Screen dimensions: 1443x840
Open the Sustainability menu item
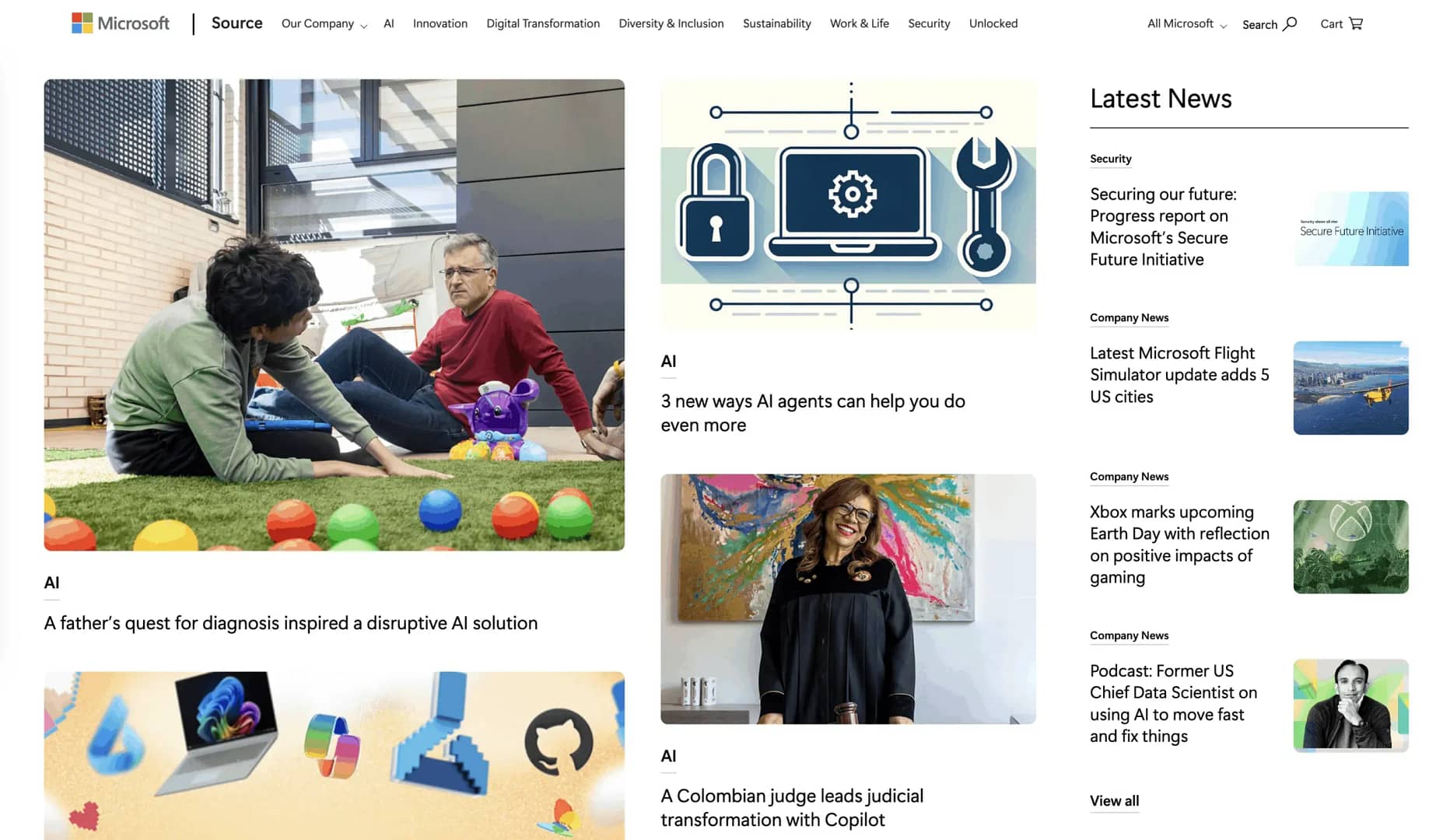pyautogui.click(x=777, y=23)
